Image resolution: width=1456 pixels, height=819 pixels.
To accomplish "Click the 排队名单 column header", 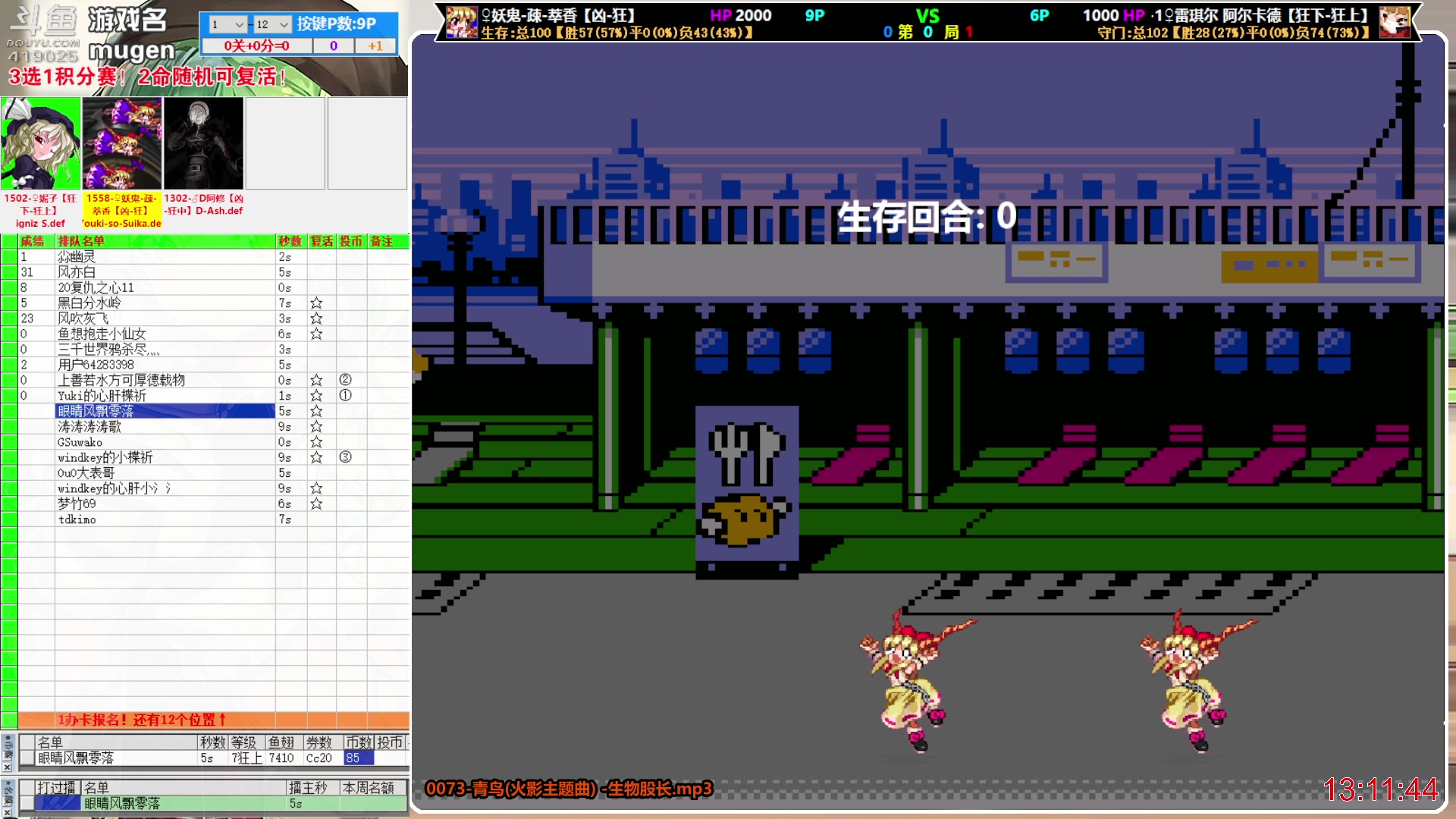I will coord(83,240).
